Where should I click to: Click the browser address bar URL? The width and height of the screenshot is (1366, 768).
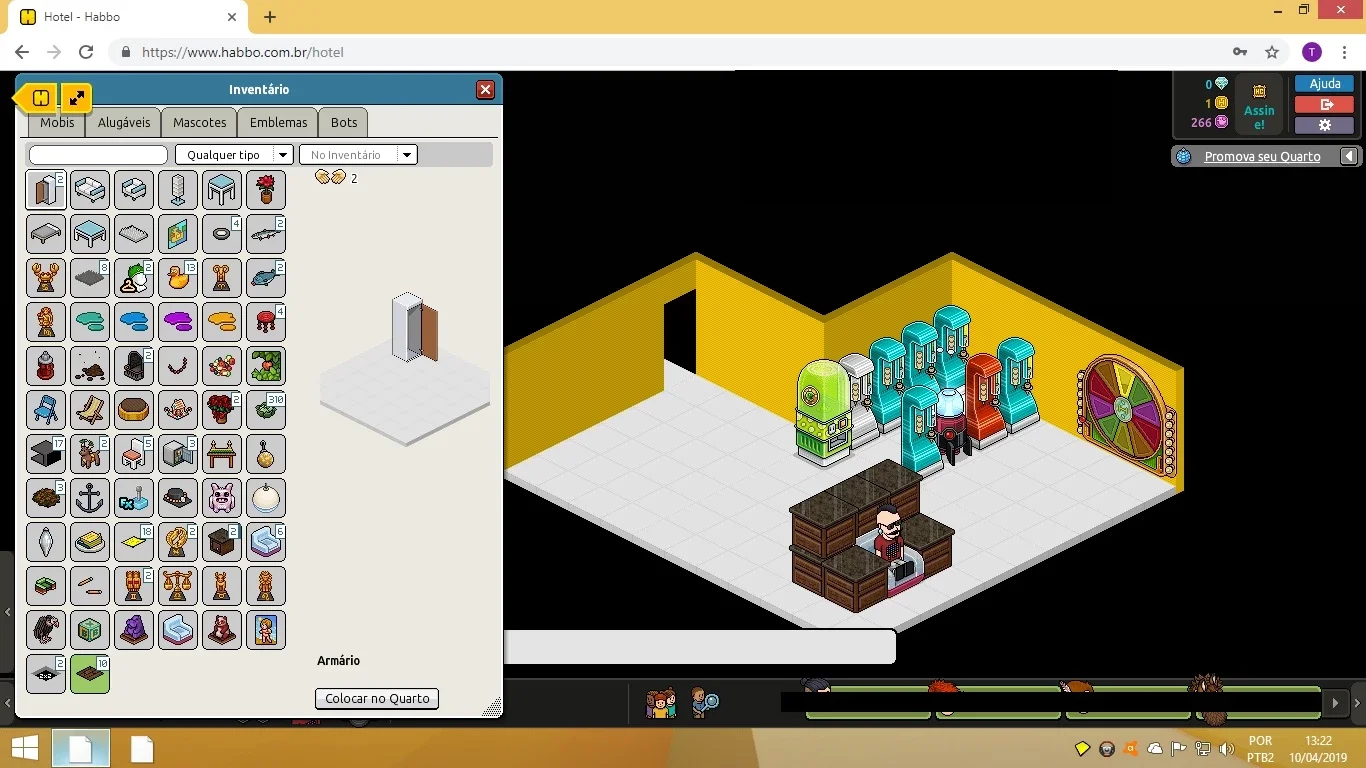[243, 52]
